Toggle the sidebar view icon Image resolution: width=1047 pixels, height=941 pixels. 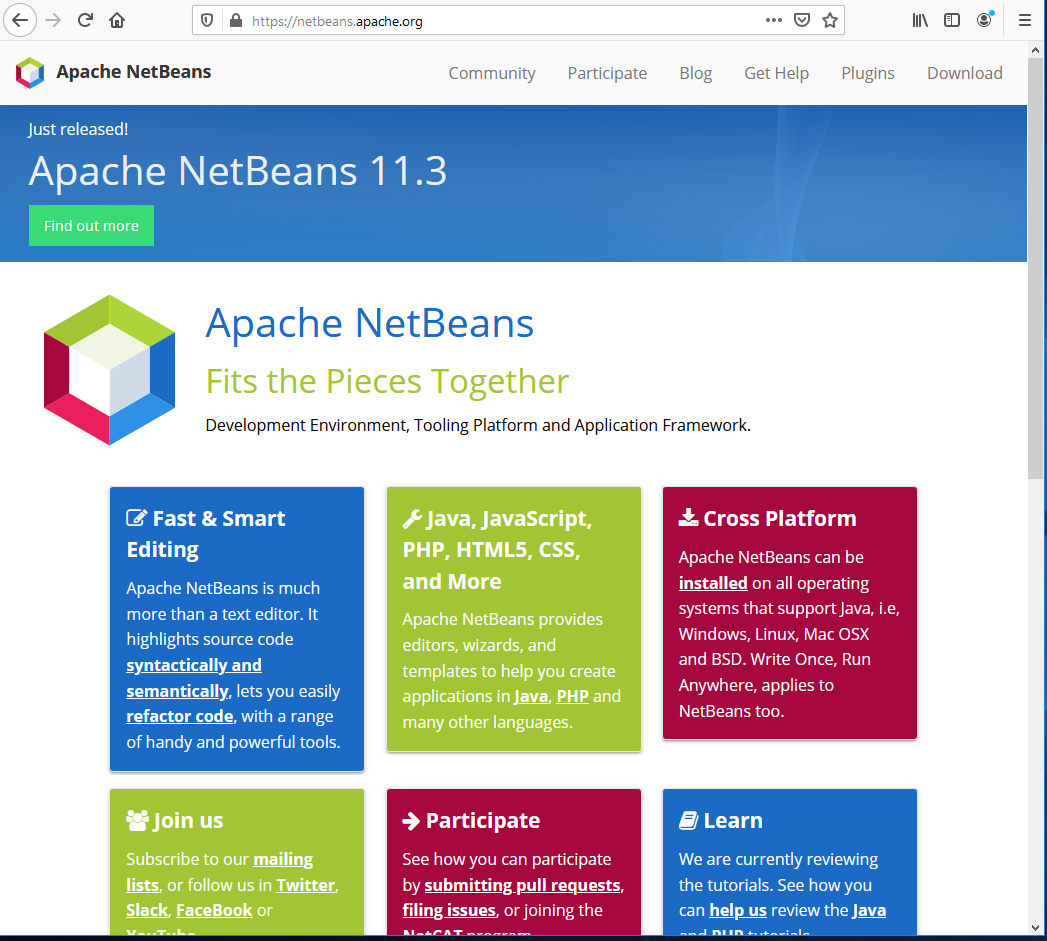pyautogui.click(x=952, y=20)
